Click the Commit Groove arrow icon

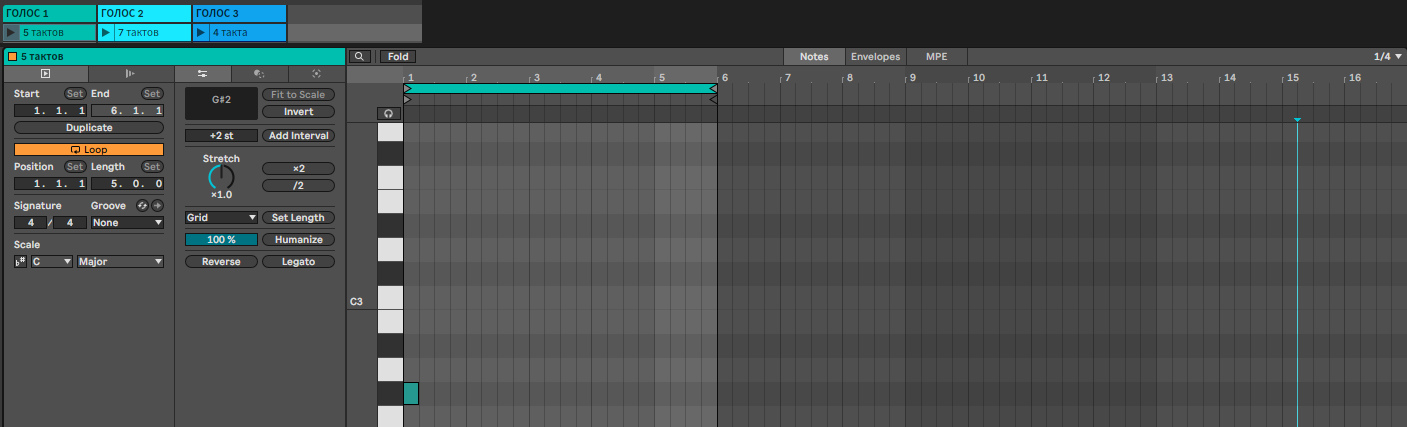pyautogui.click(x=157, y=205)
